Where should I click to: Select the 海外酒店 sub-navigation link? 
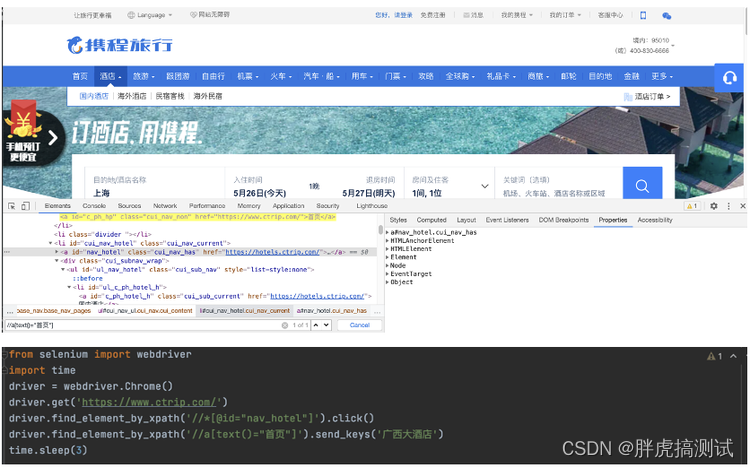pyautogui.click(x=132, y=96)
